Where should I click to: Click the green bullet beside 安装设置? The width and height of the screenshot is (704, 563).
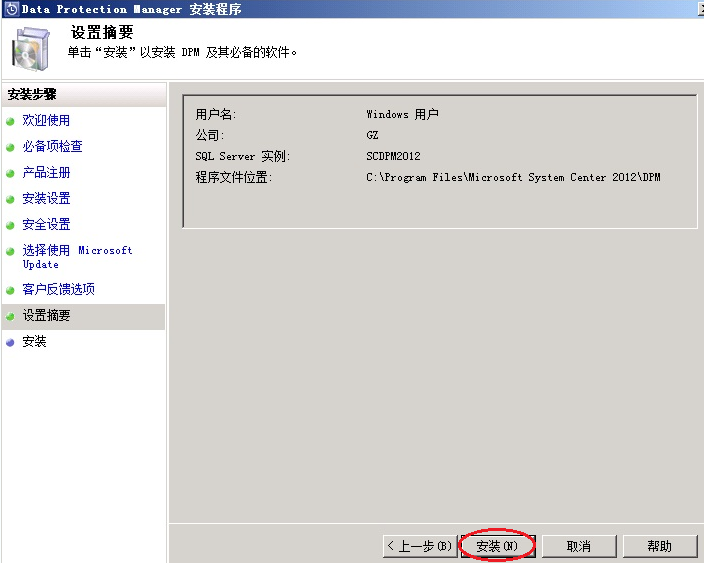pyautogui.click(x=10, y=199)
